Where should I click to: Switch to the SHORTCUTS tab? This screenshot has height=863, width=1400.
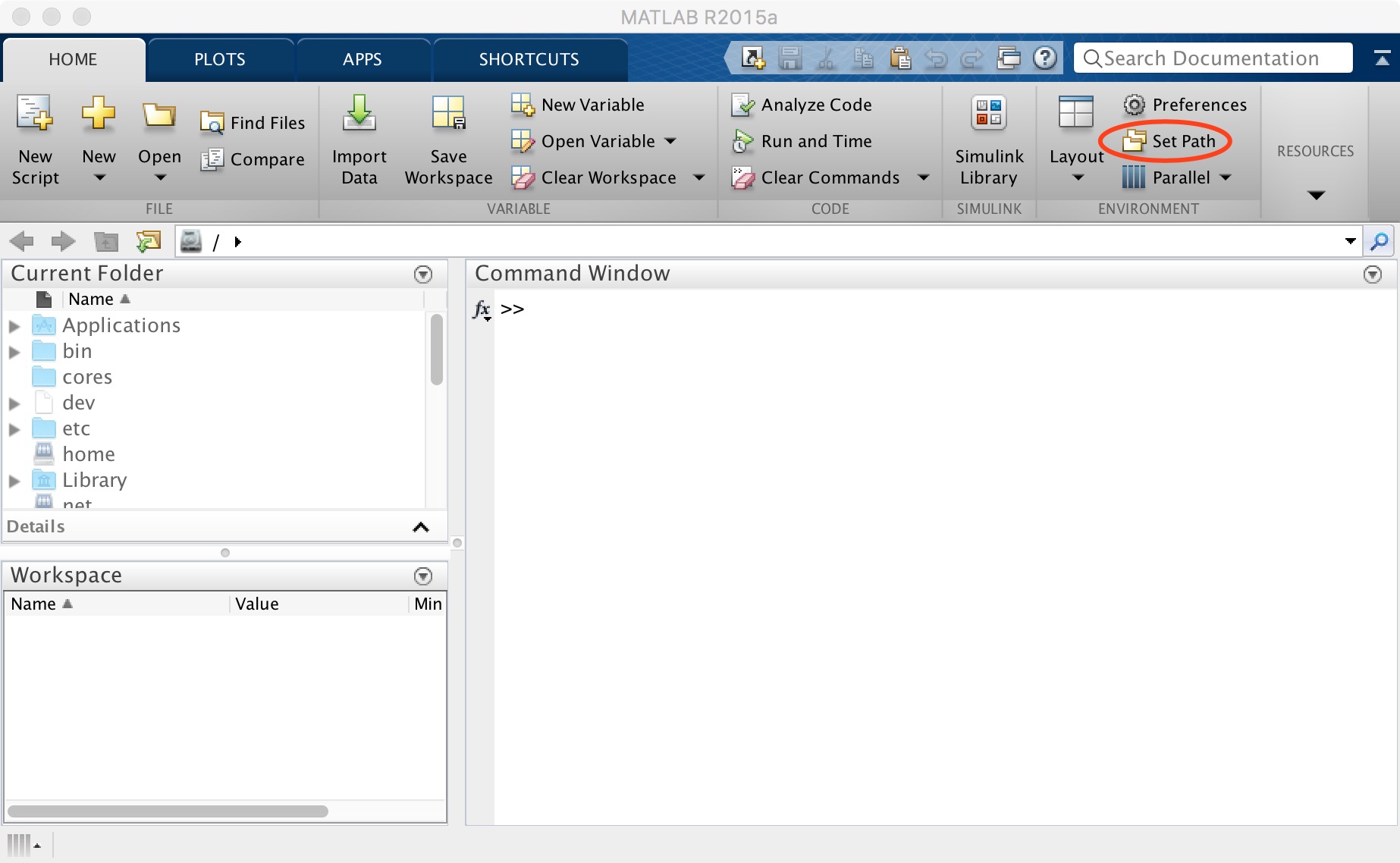point(529,59)
